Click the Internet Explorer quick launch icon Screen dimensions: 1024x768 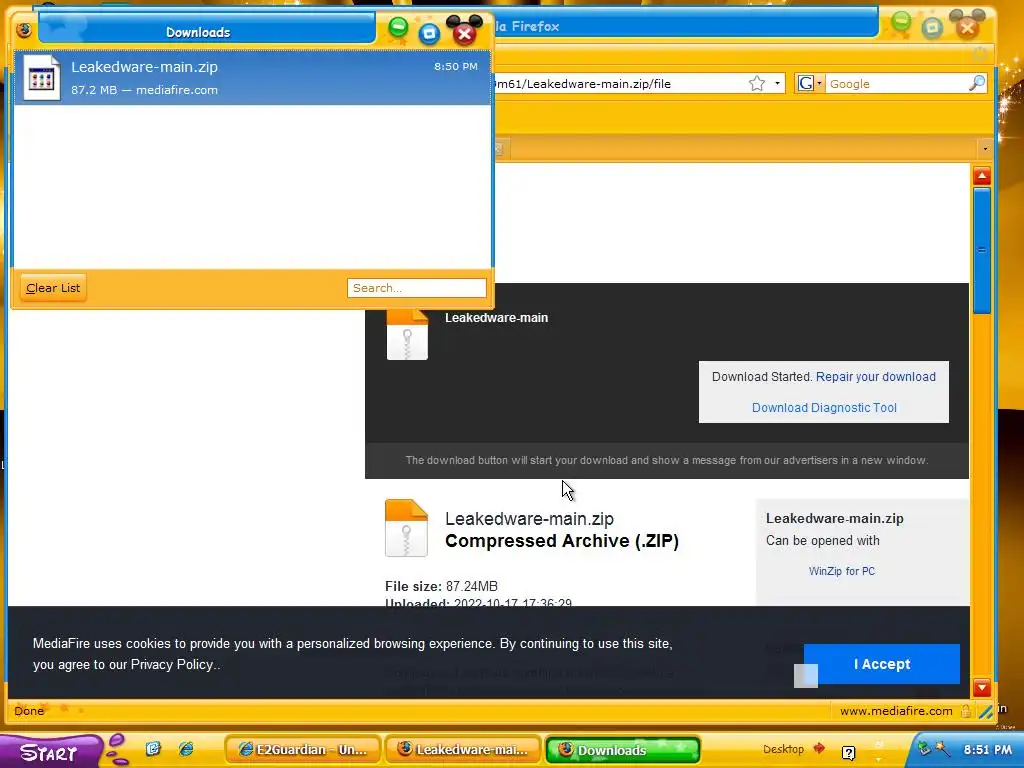[x=186, y=749]
